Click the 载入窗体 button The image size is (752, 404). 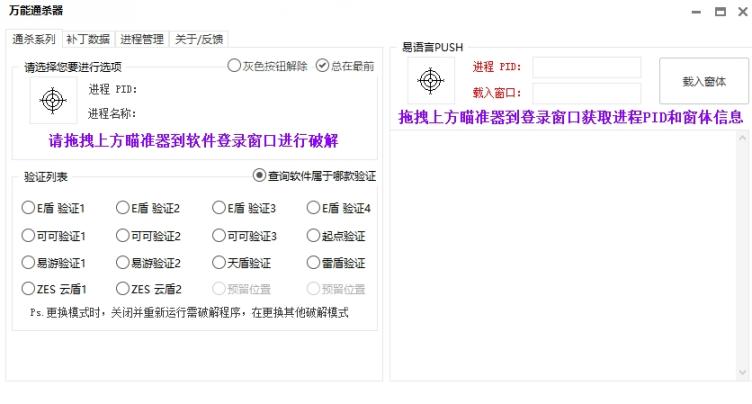(703, 82)
